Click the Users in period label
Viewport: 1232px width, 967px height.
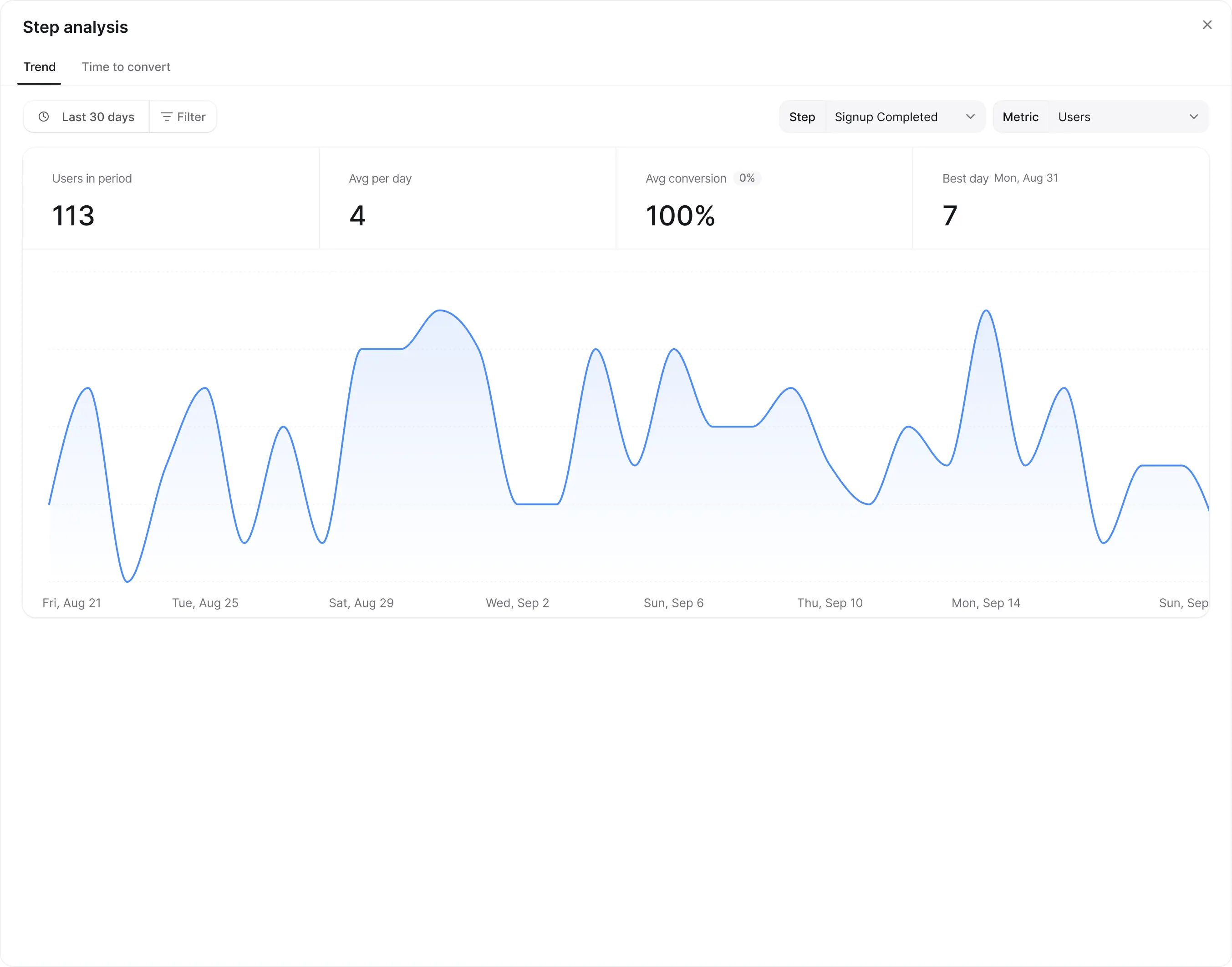[92, 178]
